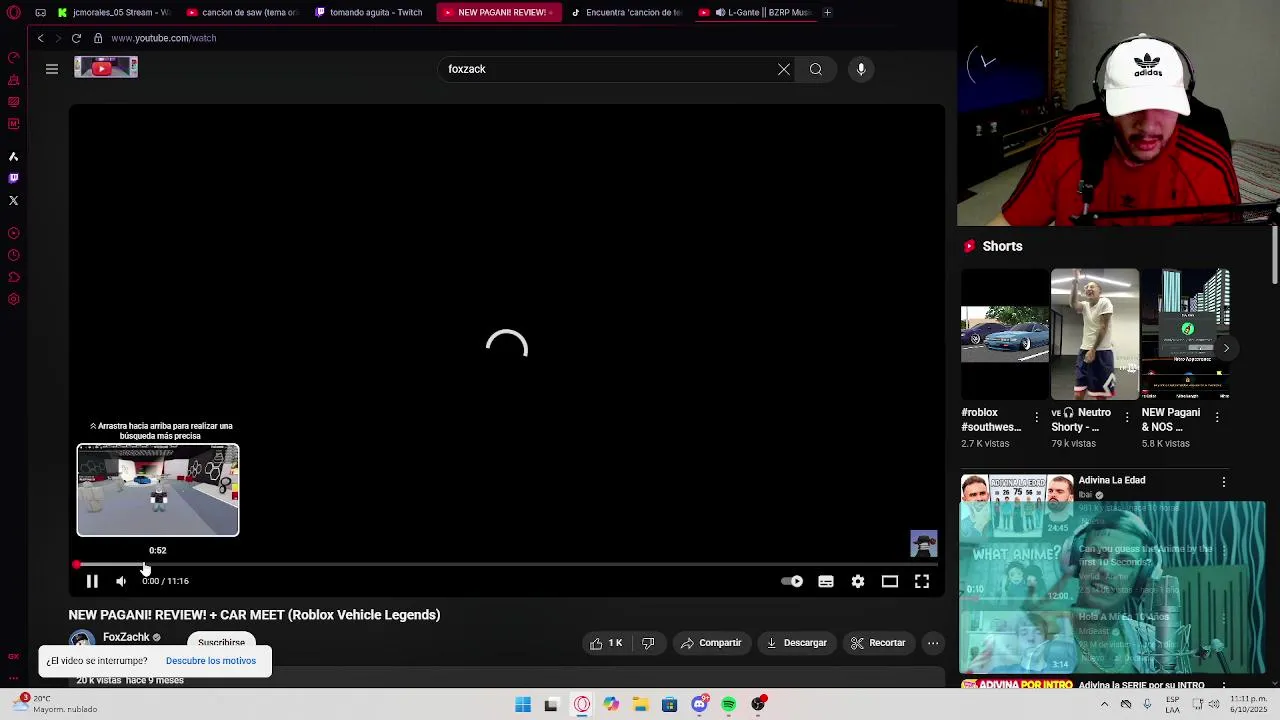Like the video (1 K)
1280x720 pixels.
coord(606,643)
